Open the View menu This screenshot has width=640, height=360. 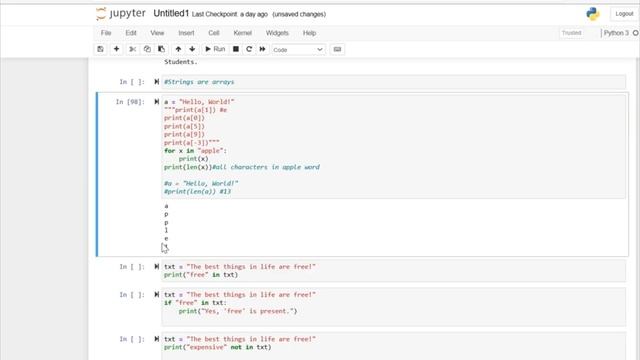click(157, 33)
